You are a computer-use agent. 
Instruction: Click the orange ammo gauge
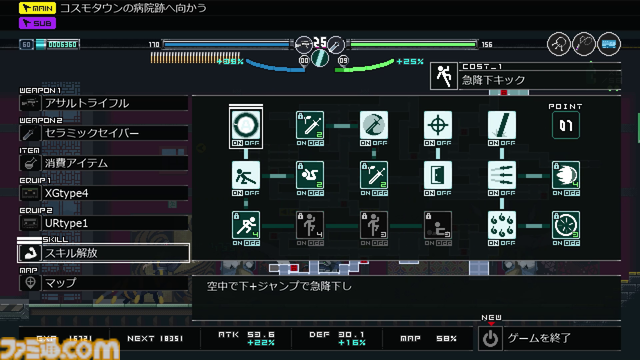pos(195,58)
